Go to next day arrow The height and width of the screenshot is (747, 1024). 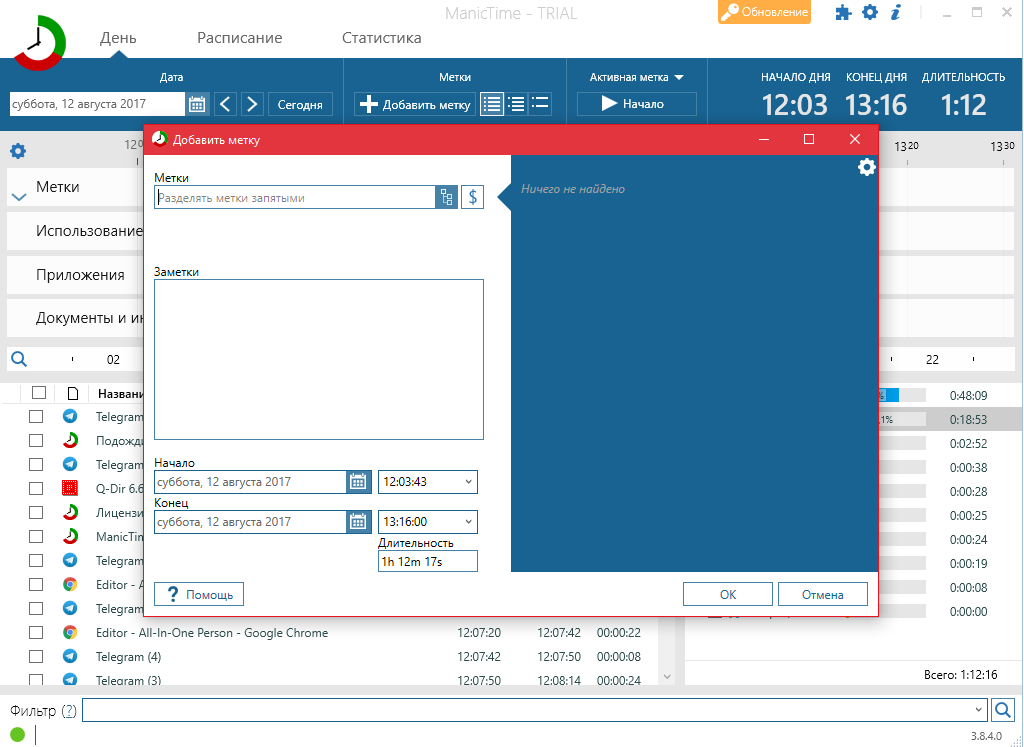point(252,104)
